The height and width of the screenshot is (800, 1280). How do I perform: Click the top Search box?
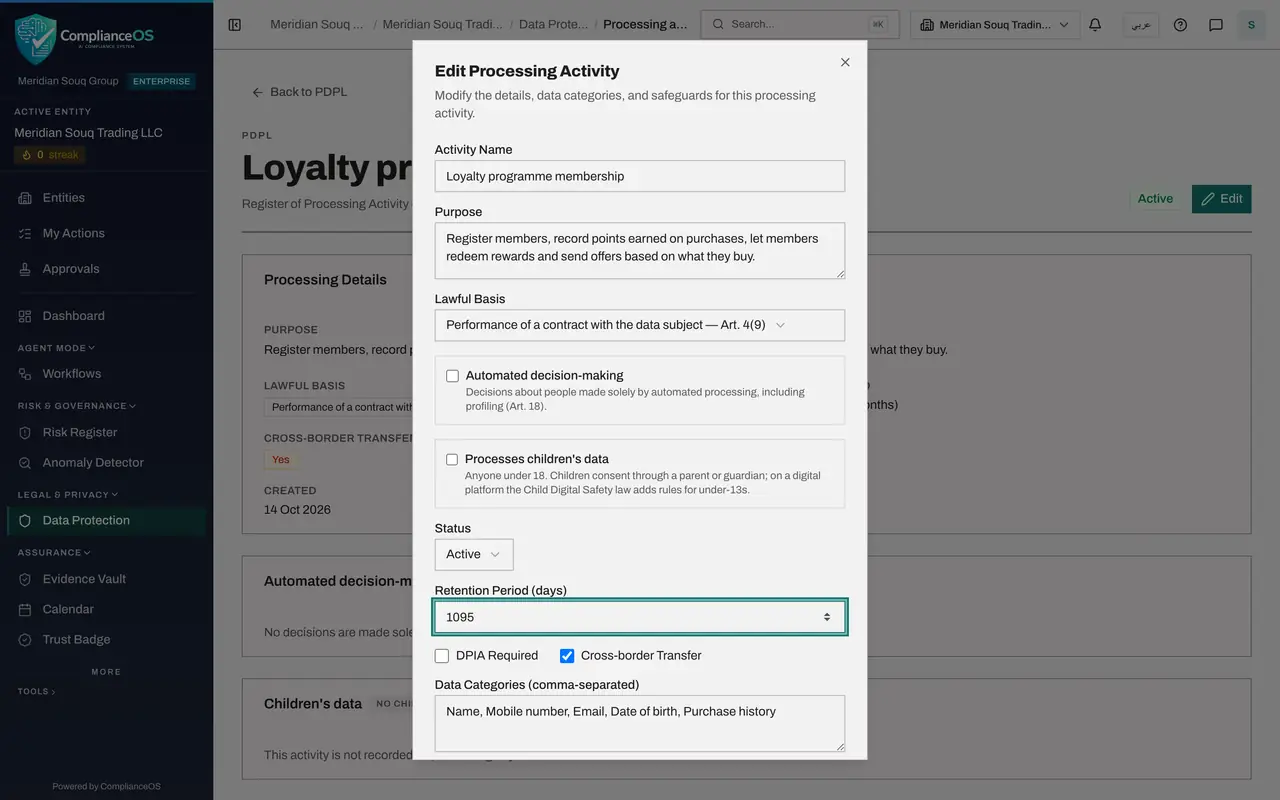tap(800, 25)
